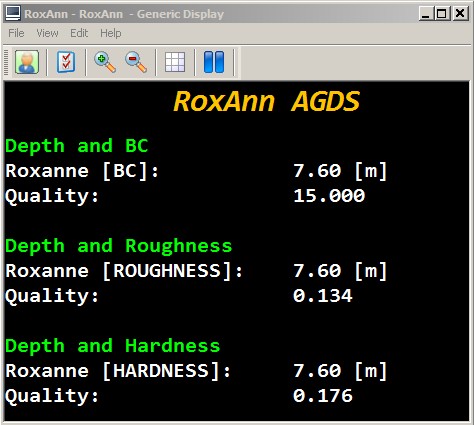The image size is (474, 425).
Task: Zoom in with the plus magnifier
Action: point(105,62)
